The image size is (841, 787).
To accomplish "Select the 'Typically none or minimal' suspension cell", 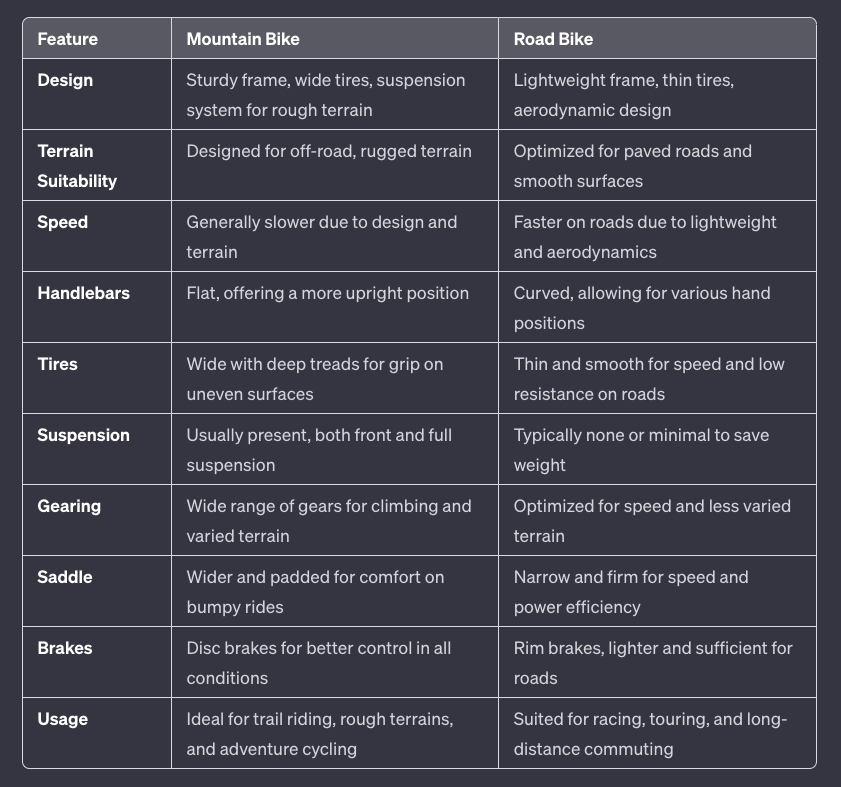I will coord(657,450).
